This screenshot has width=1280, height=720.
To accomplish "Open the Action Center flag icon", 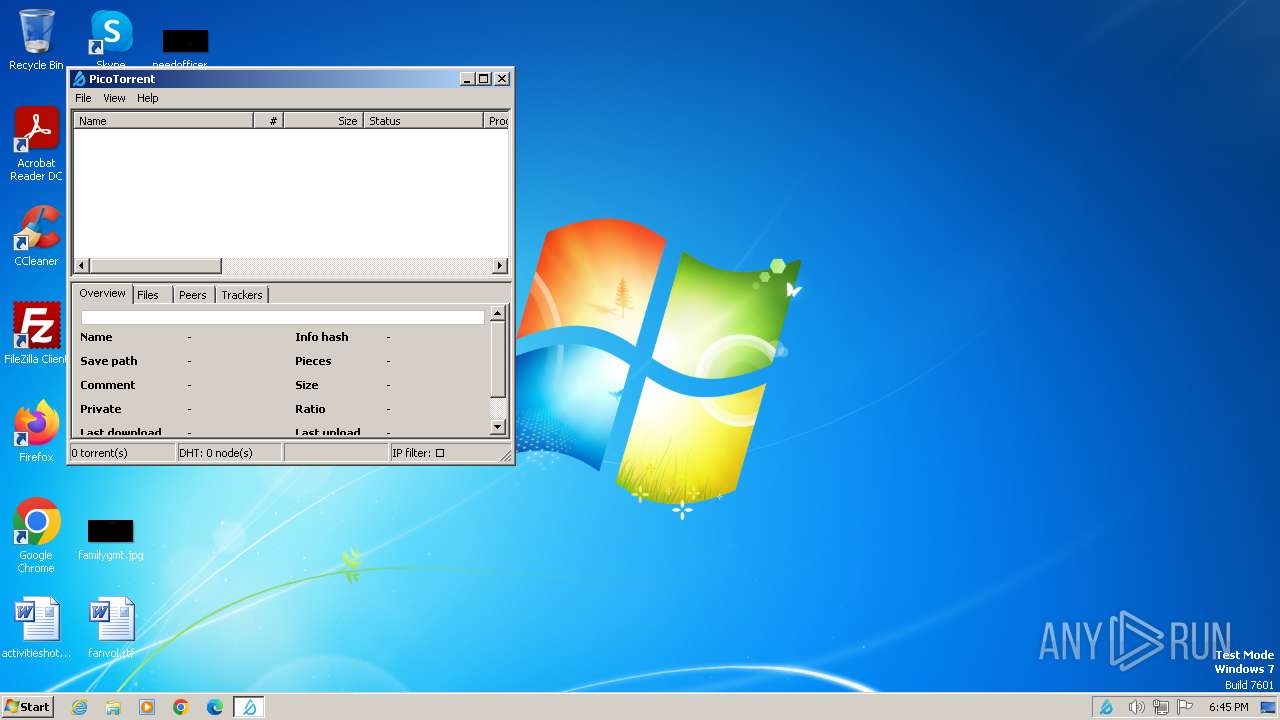I will click(1185, 707).
